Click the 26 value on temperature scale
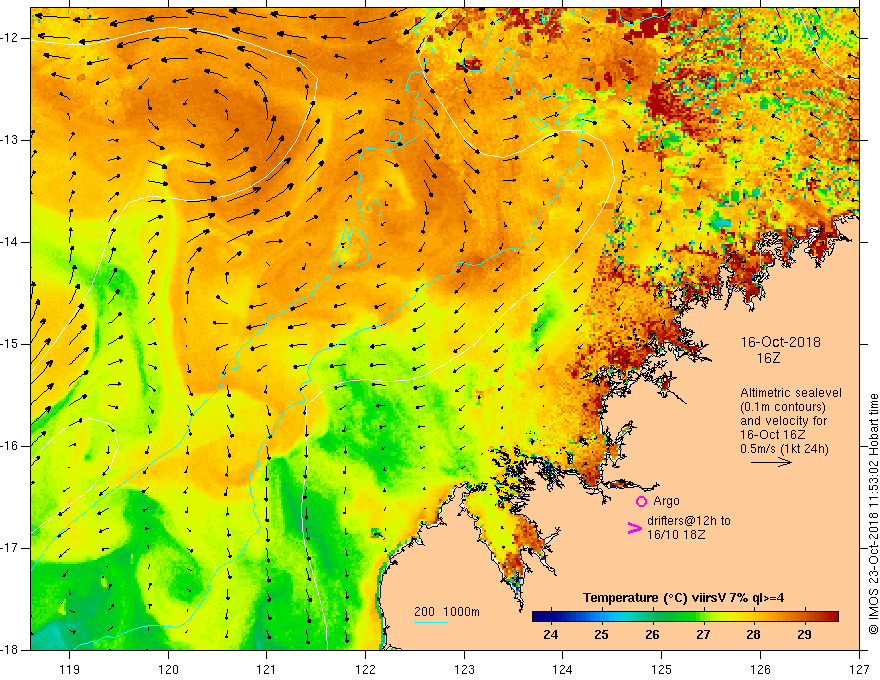This screenshot has width=880, height=680. [x=652, y=635]
